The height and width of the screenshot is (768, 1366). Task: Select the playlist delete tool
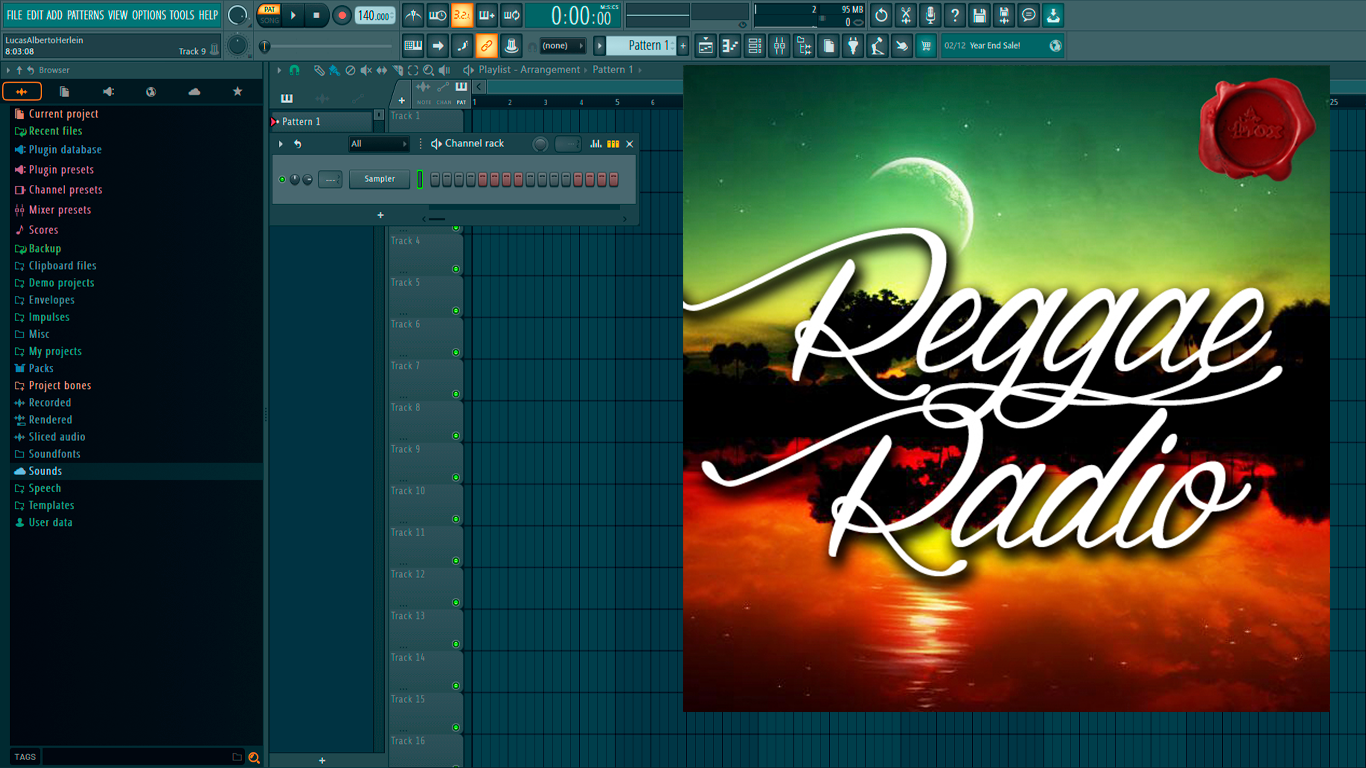coord(350,70)
